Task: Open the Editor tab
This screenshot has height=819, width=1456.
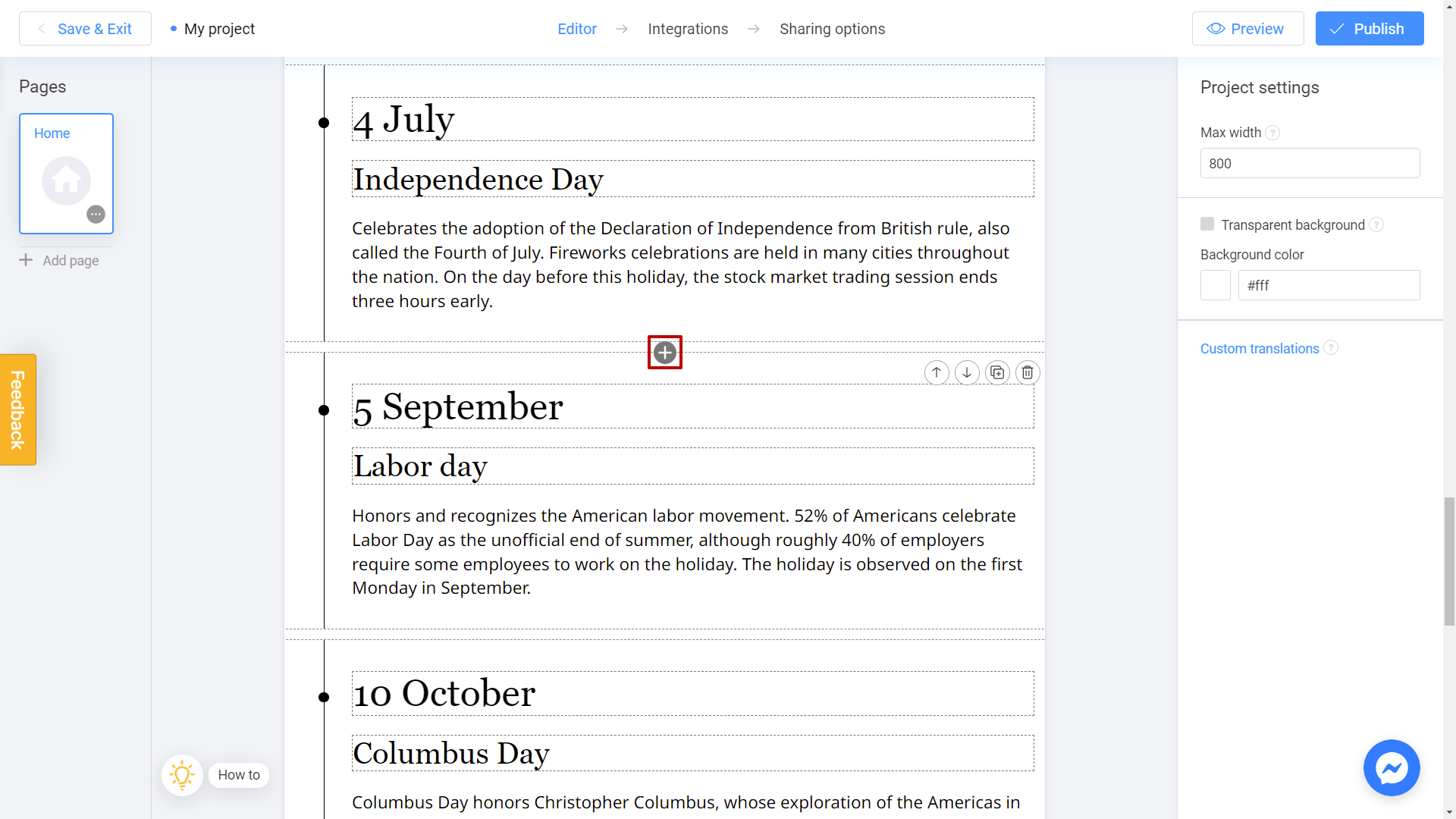Action: (x=577, y=29)
